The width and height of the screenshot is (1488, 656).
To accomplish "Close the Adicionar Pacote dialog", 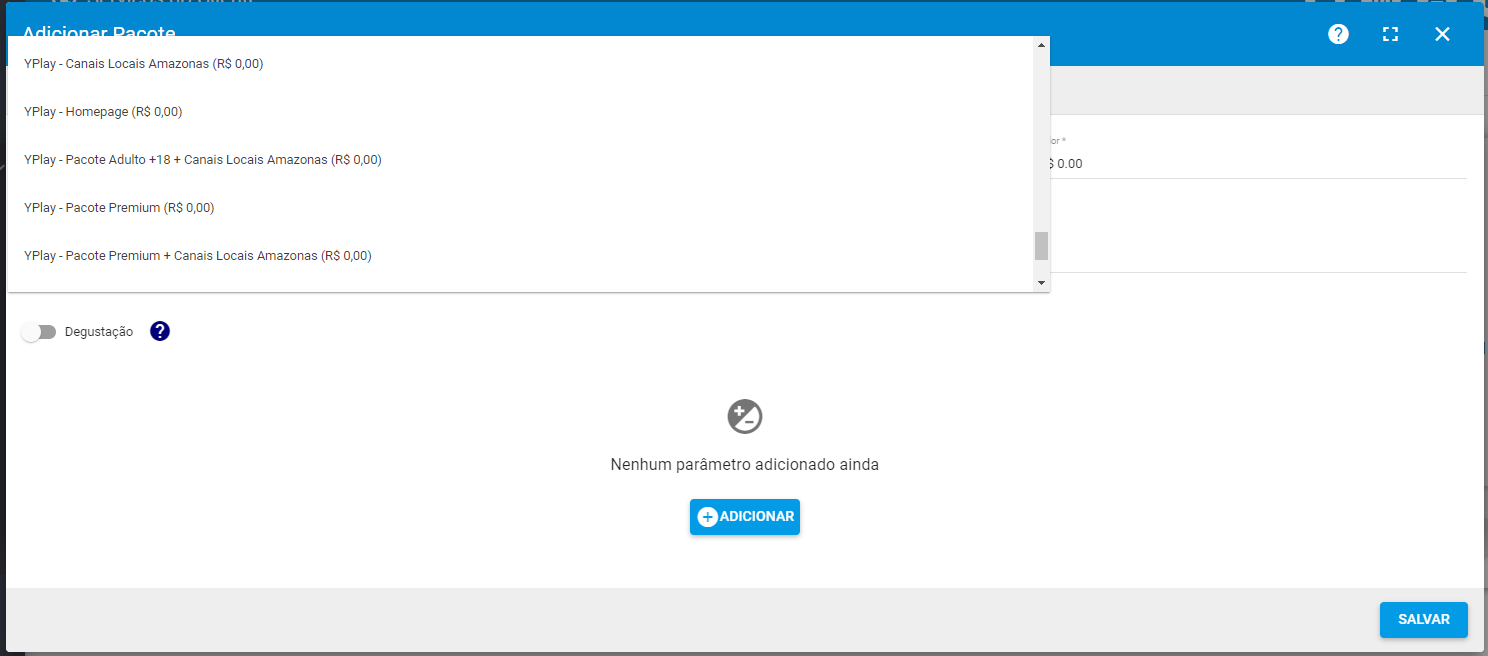I will [1442, 34].
